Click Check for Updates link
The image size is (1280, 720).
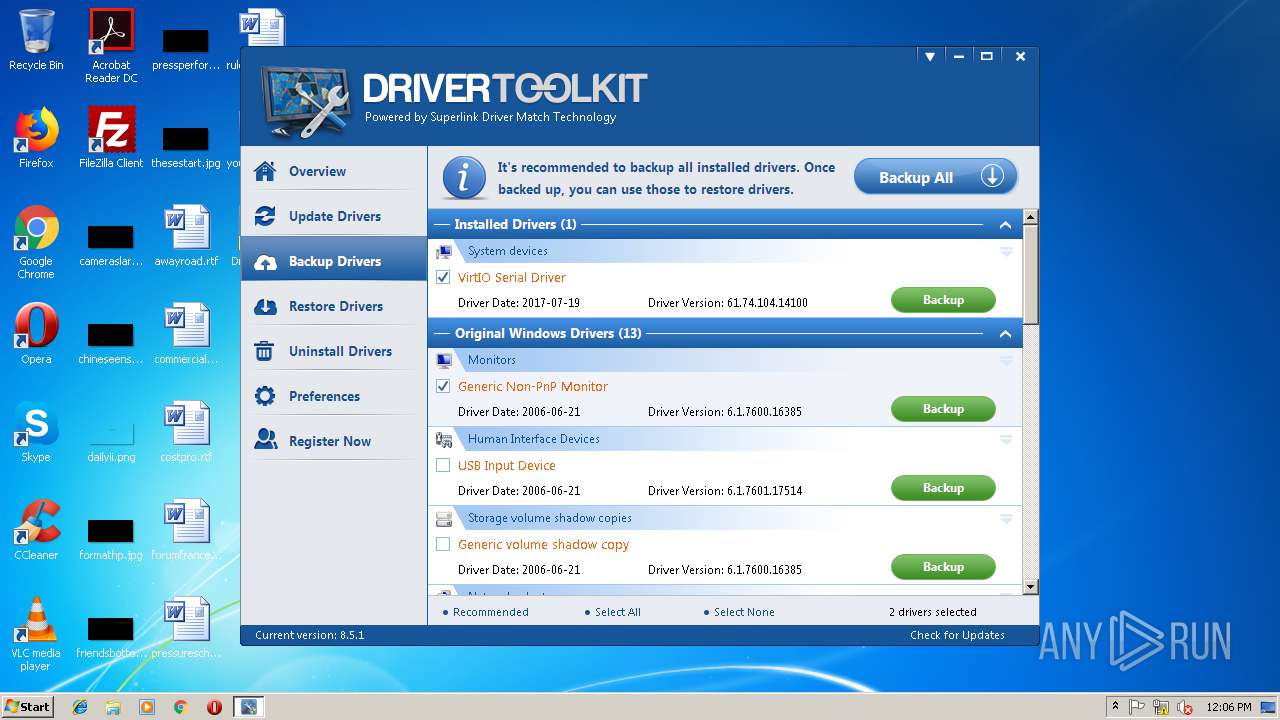click(x=957, y=635)
